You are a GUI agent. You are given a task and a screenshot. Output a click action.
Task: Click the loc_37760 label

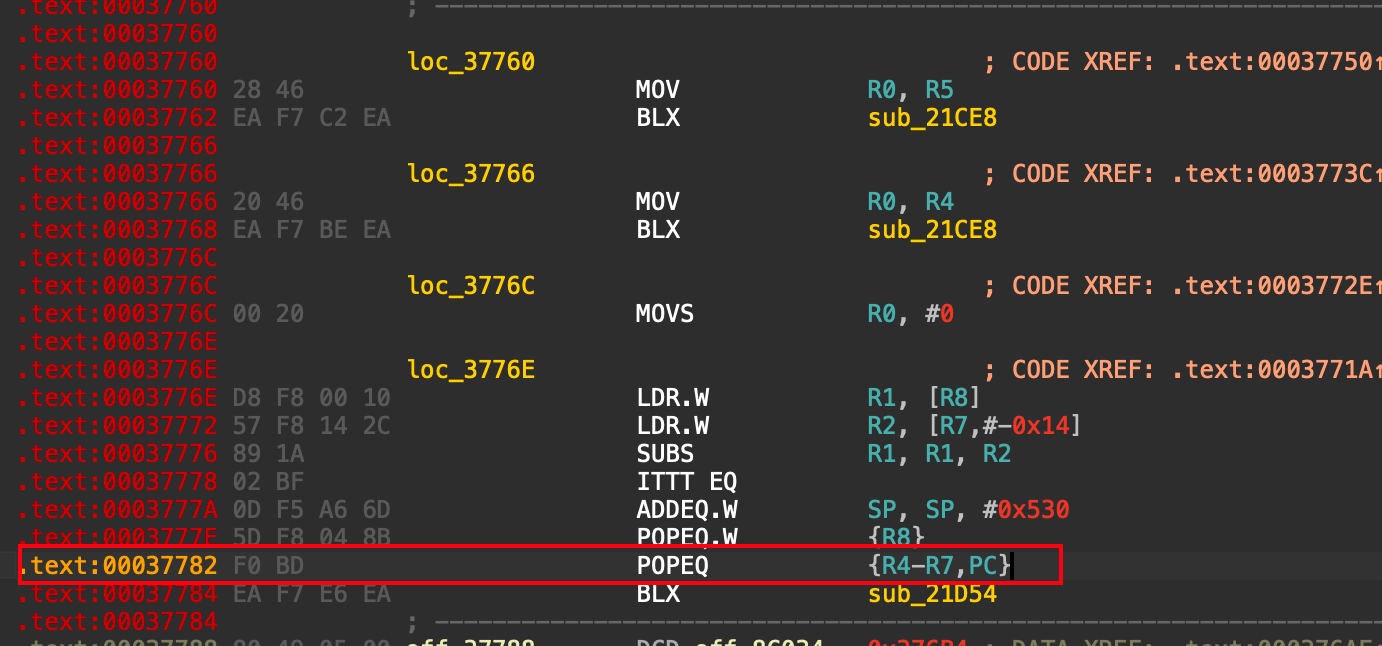(x=471, y=62)
